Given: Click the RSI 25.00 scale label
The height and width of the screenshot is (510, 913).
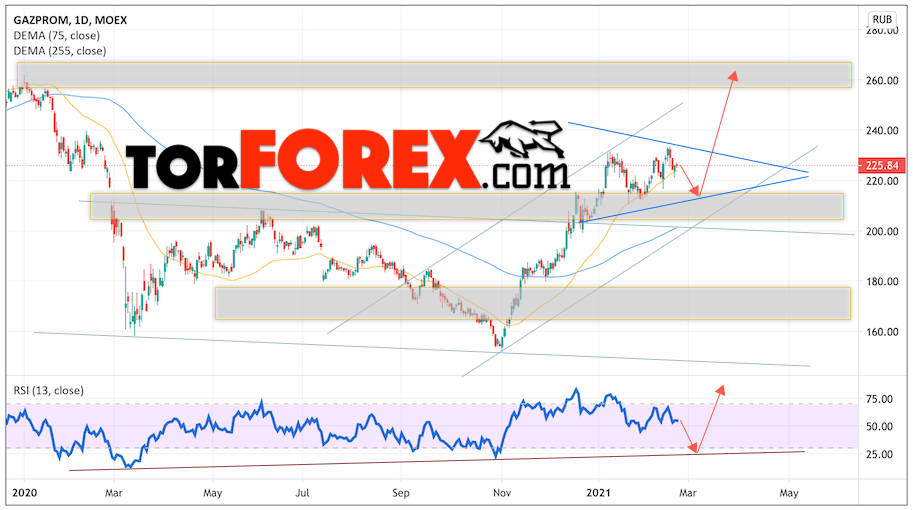Looking at the screenshot, I should (879, 454).
